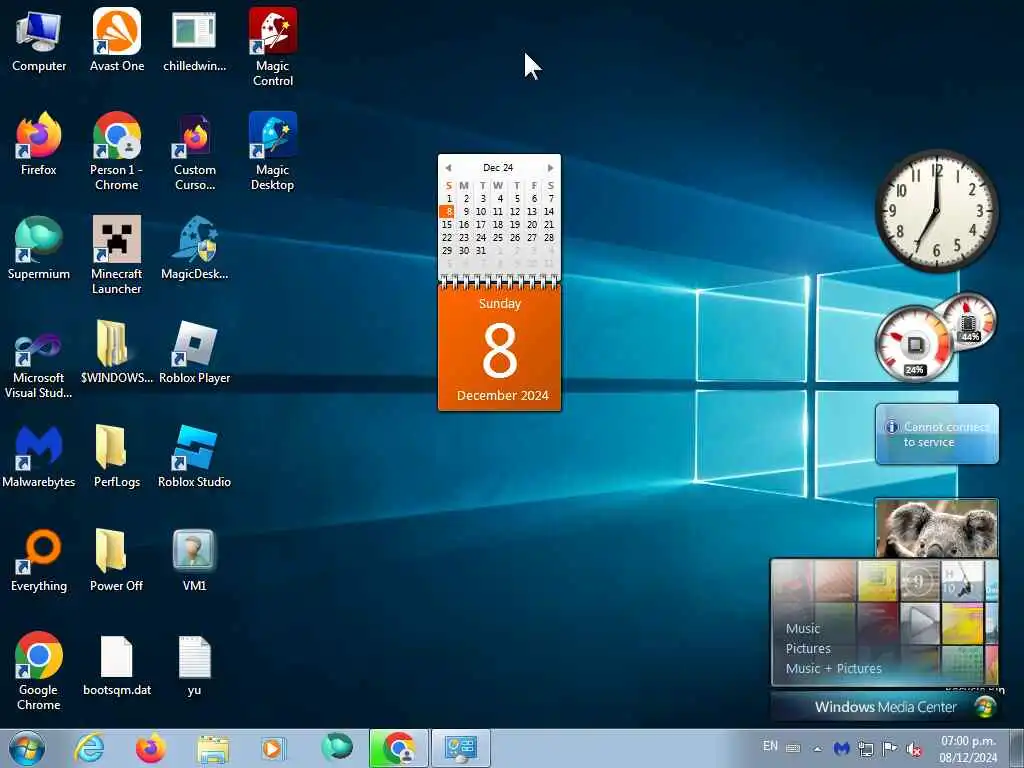Open the Windows Start menu orb
This screenshot has height=768, width=1024.
(x=27, y=748)
